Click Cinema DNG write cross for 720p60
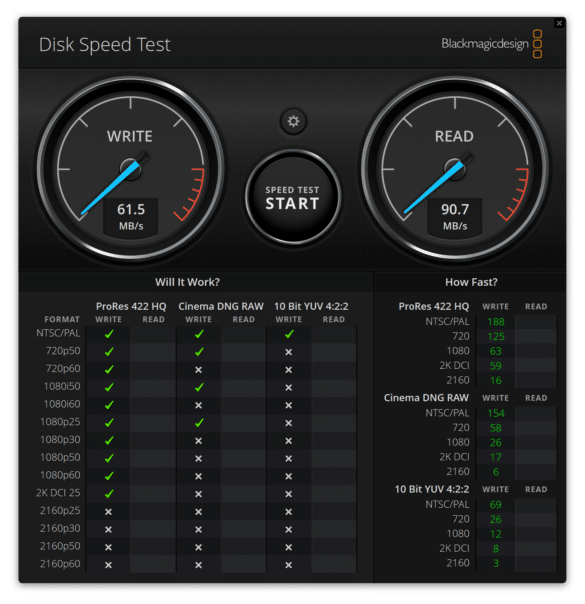 [198, 370]
